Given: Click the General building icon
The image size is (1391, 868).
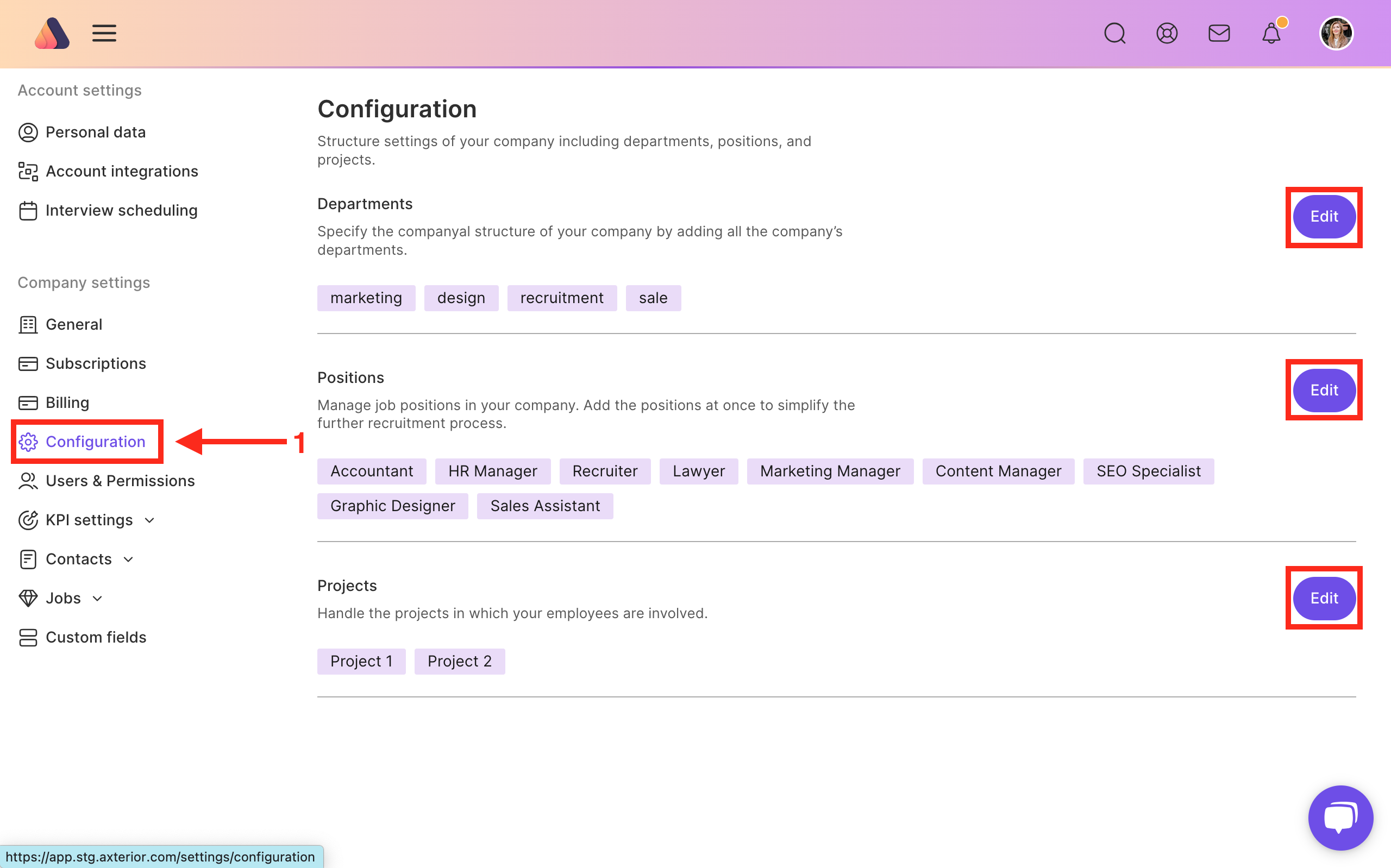Looking at the screenshot, I should pyautogui.click(x=28, y=325).
